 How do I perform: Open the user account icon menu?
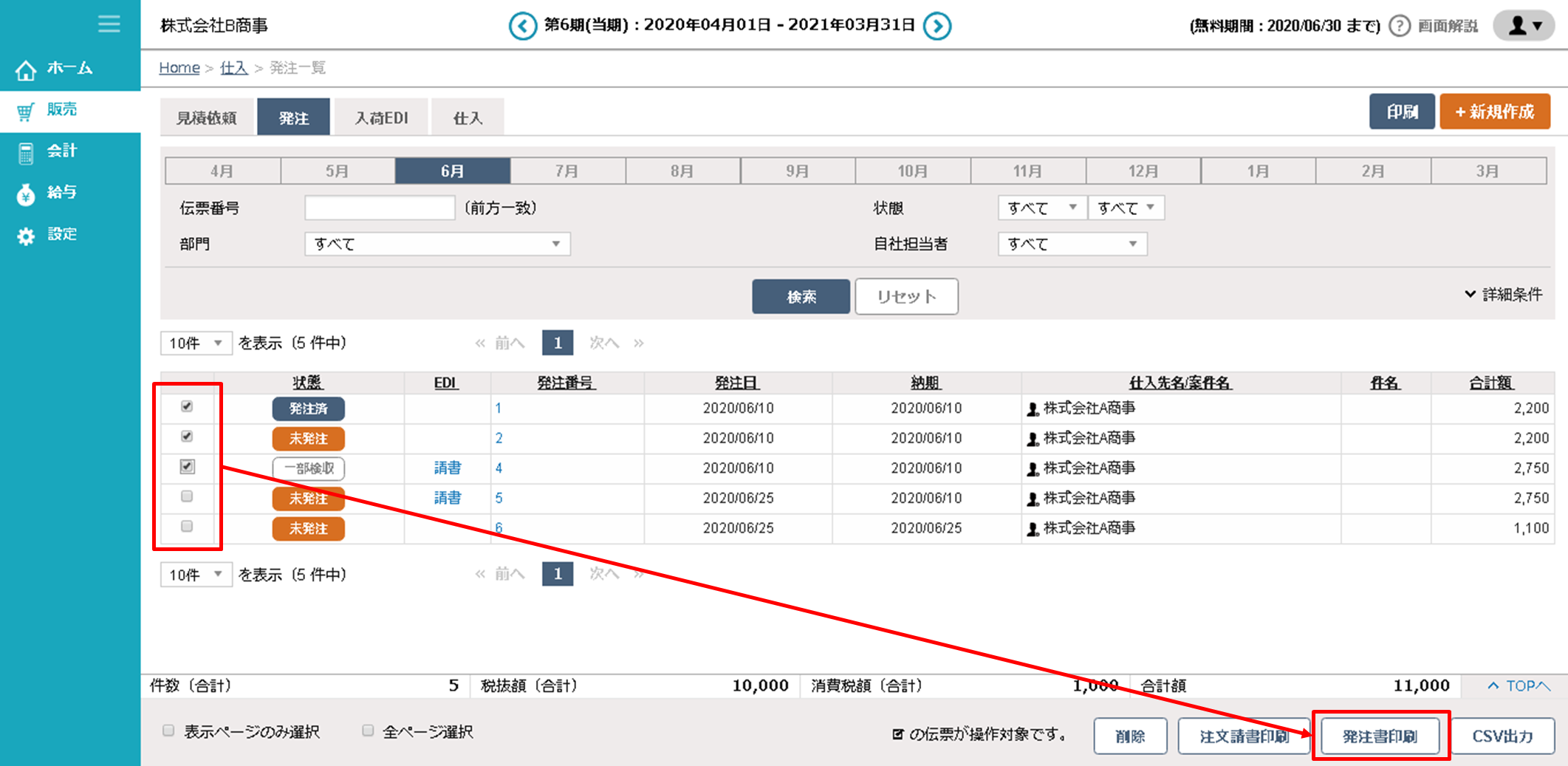(x=1524, y=26)
